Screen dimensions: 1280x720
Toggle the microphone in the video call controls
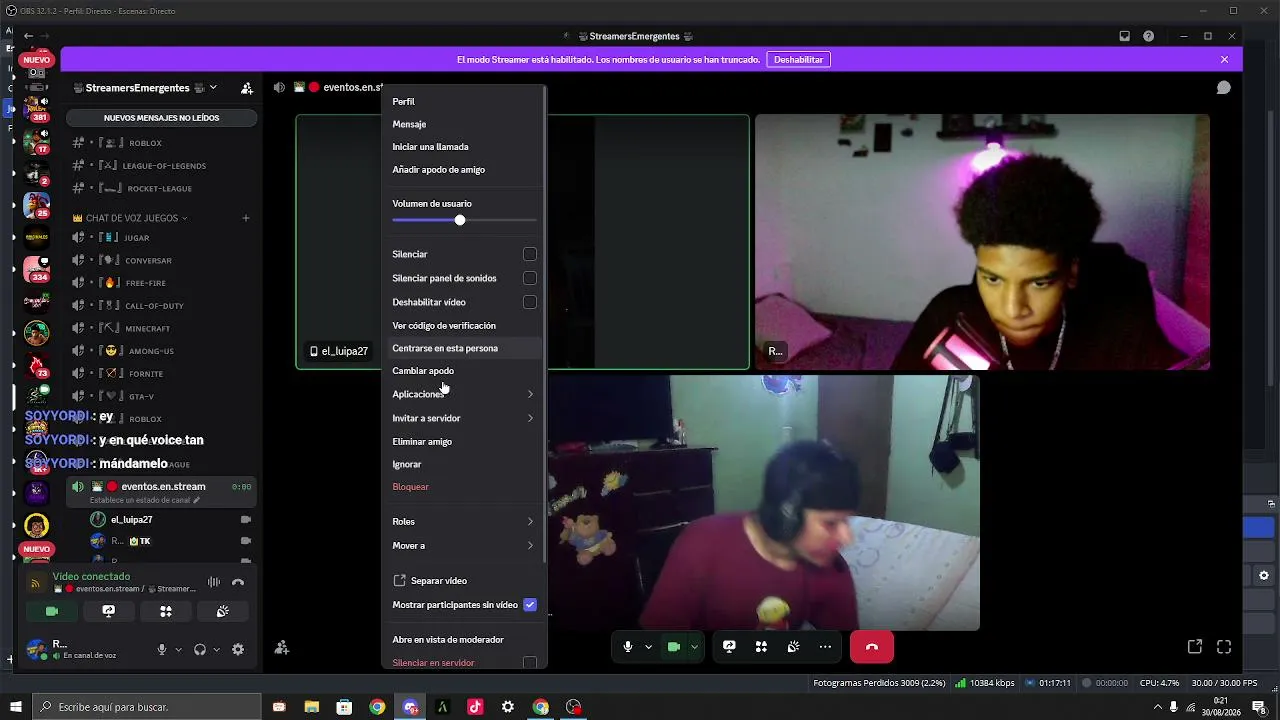point(628,647)
